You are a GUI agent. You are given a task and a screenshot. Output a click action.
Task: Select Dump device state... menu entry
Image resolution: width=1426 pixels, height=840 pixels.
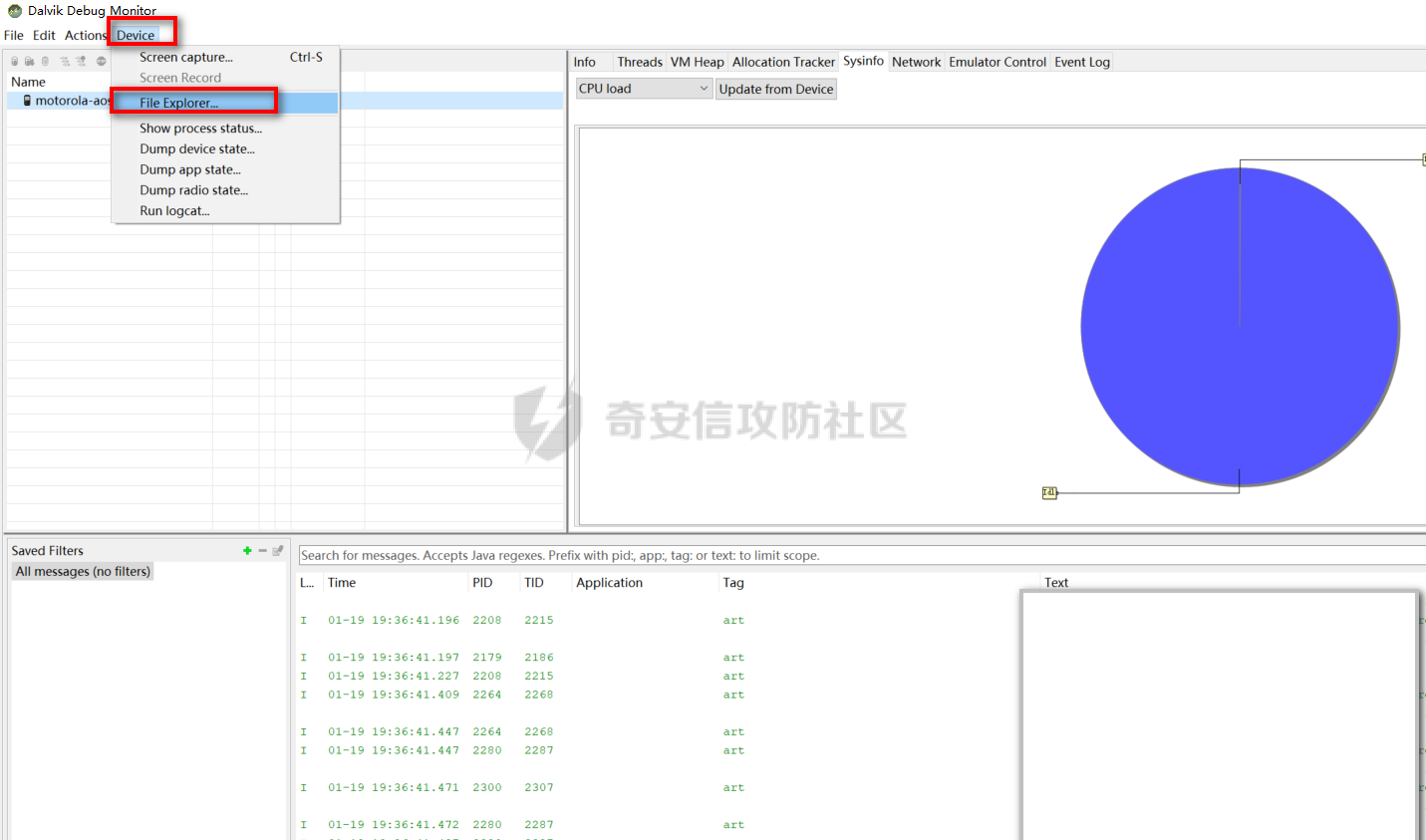(x=226, y=148)
